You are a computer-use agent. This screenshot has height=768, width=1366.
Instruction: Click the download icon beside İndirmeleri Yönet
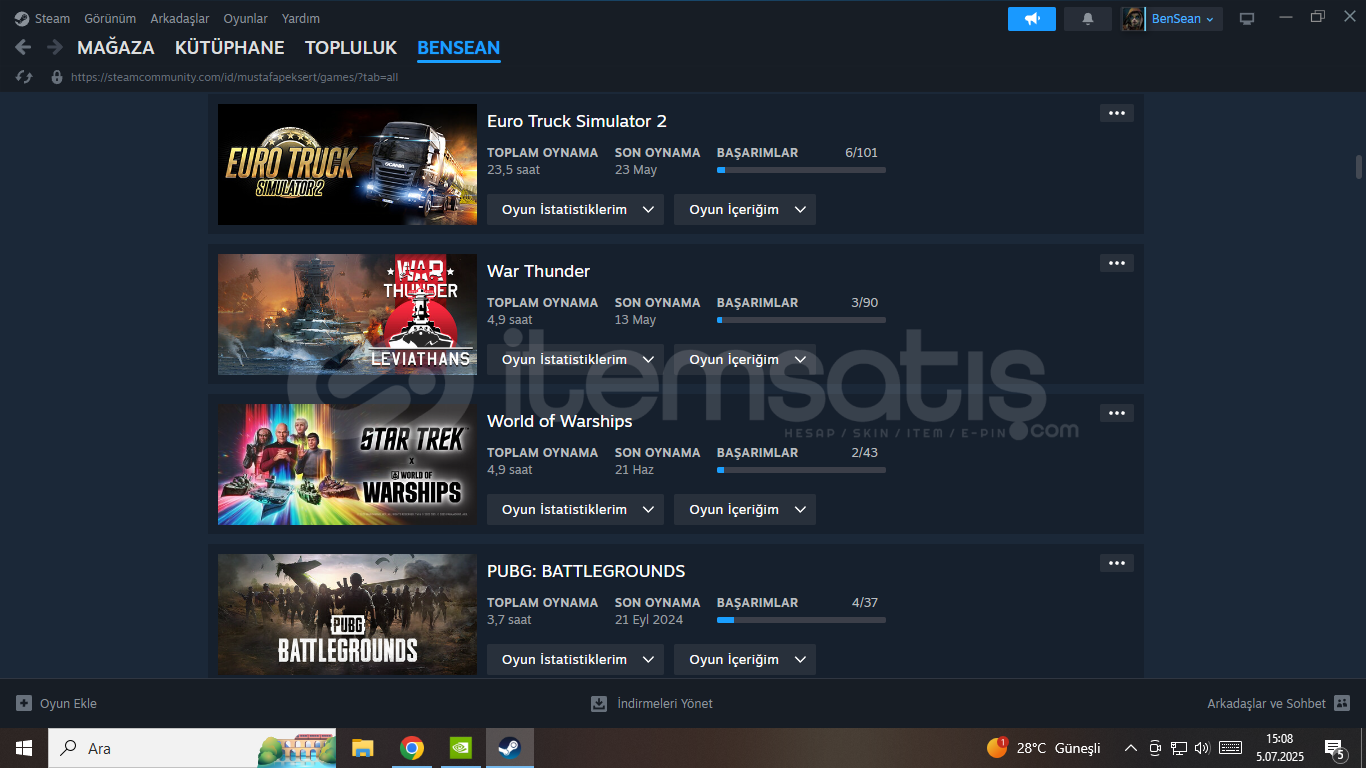pos(599,703)
